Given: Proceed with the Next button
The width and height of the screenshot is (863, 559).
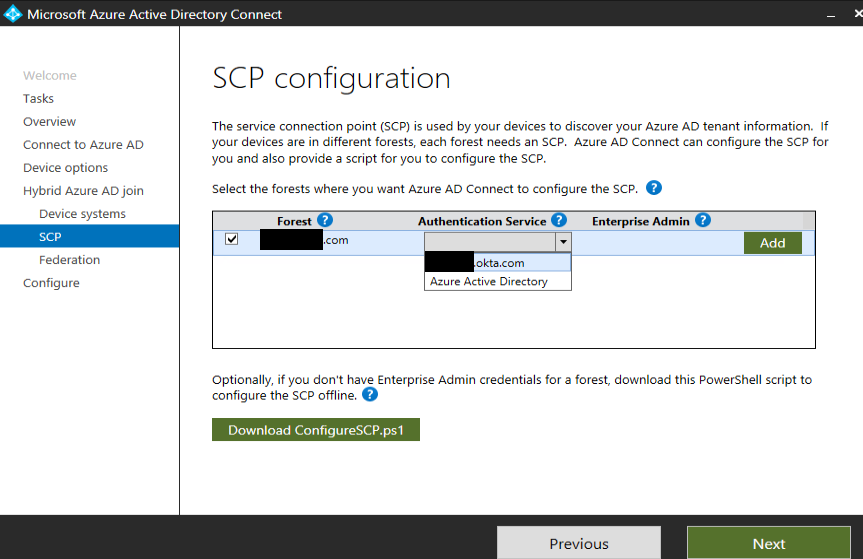Looking at the screenshot, I should tap(769, 543).
